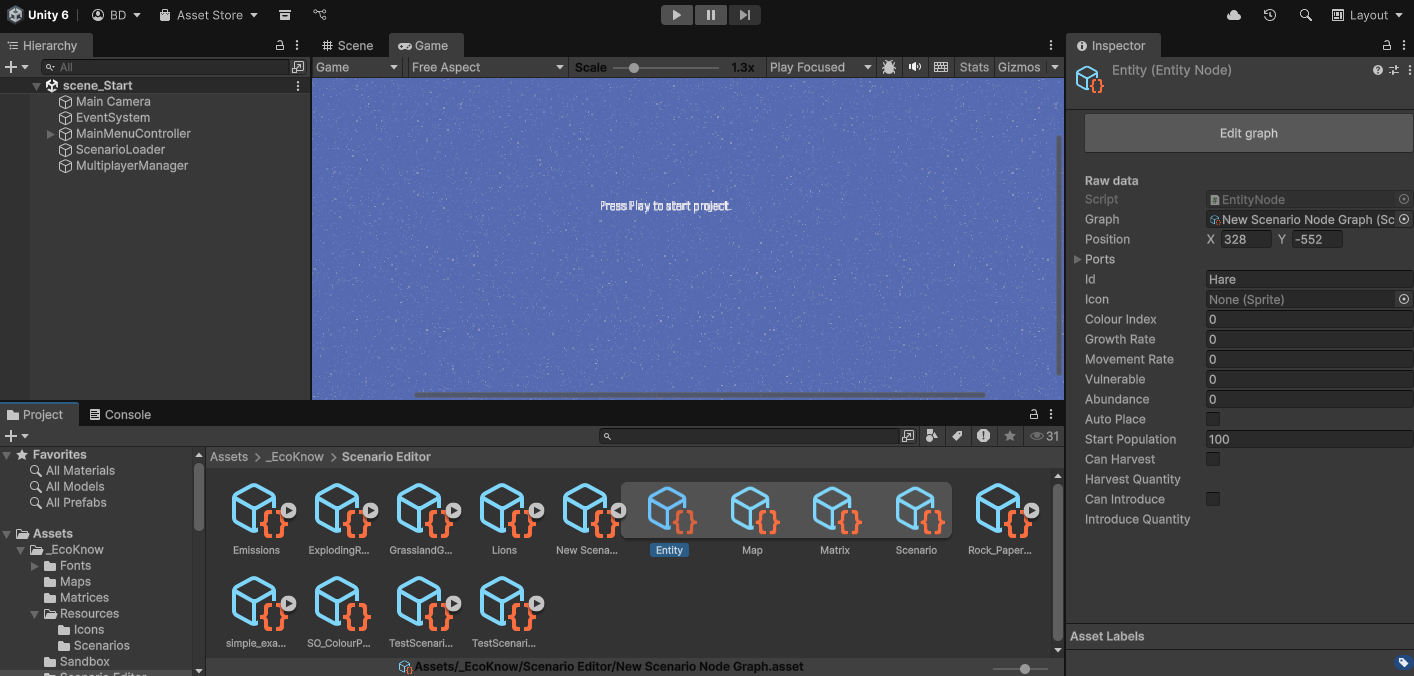1414x676 pixels.
Task: Toggle the mute audio icon in Game view
Action: pyautogui.click(x=914, y=67)
